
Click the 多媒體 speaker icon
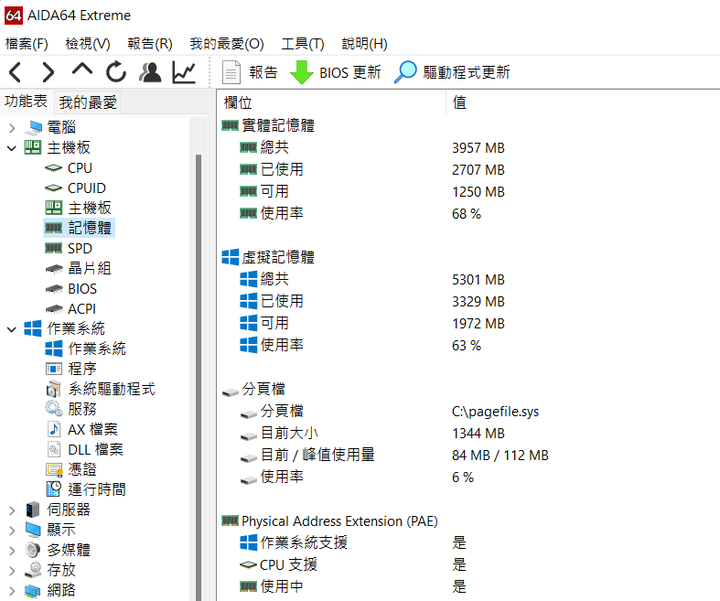pos(33,550)
